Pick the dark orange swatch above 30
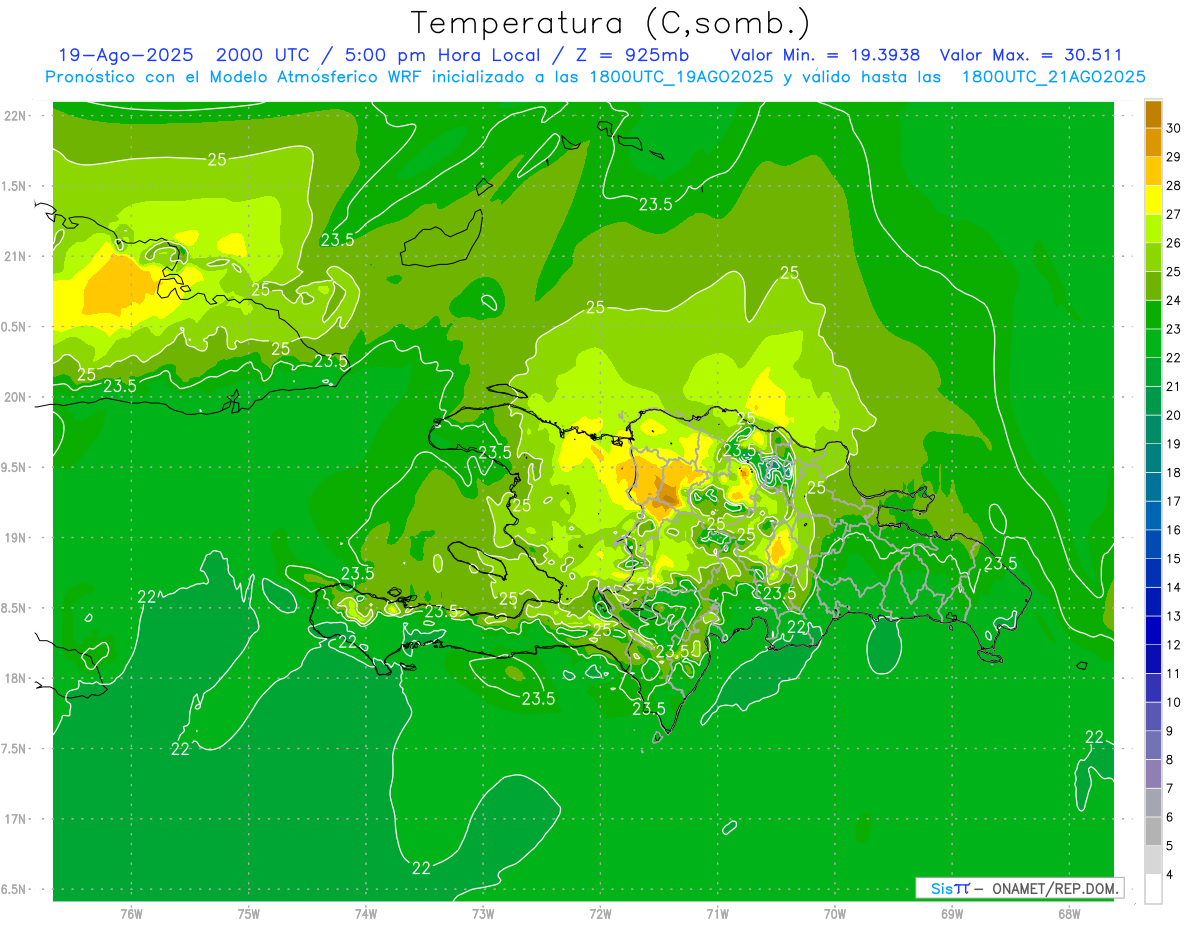 pos(1153,114)
